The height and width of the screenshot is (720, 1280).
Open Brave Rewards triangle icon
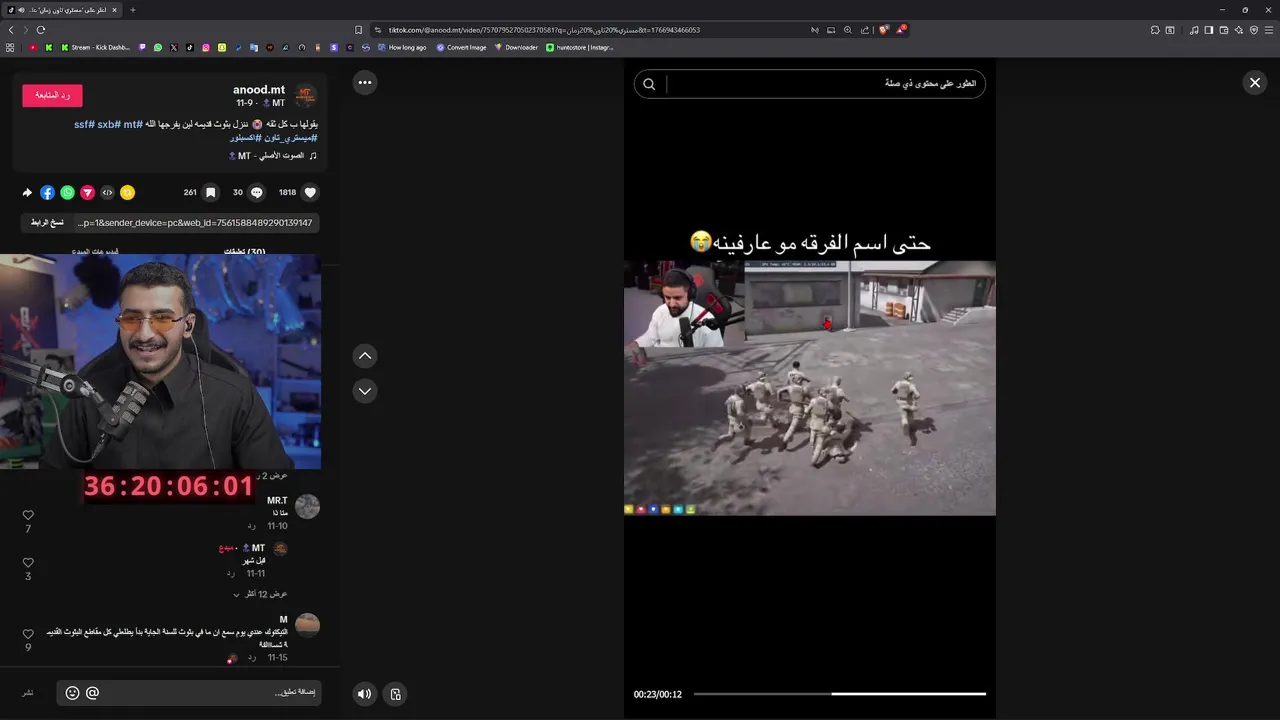point(901,30)
